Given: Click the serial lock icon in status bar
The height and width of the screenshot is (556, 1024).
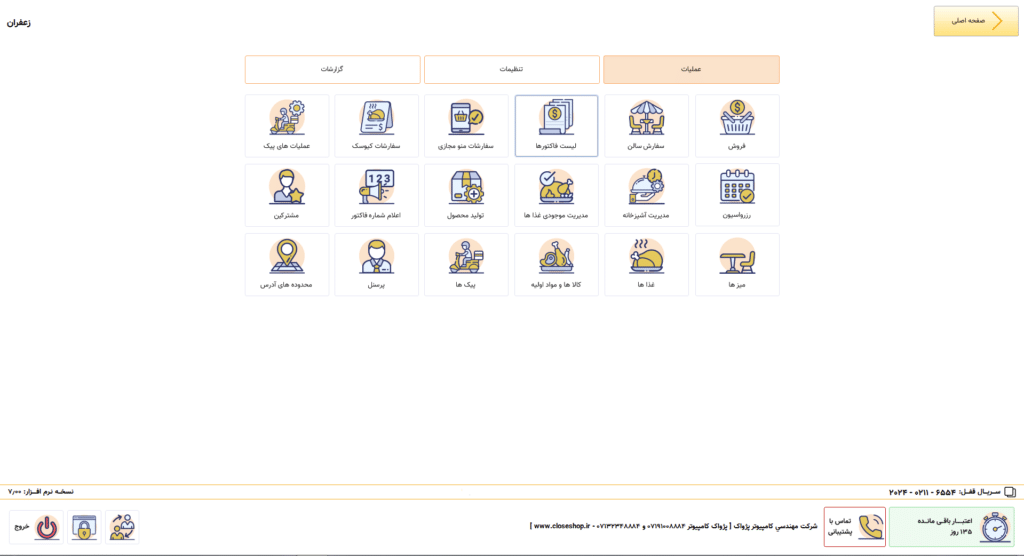Looking at the screenshot, I should (1010, 491).
